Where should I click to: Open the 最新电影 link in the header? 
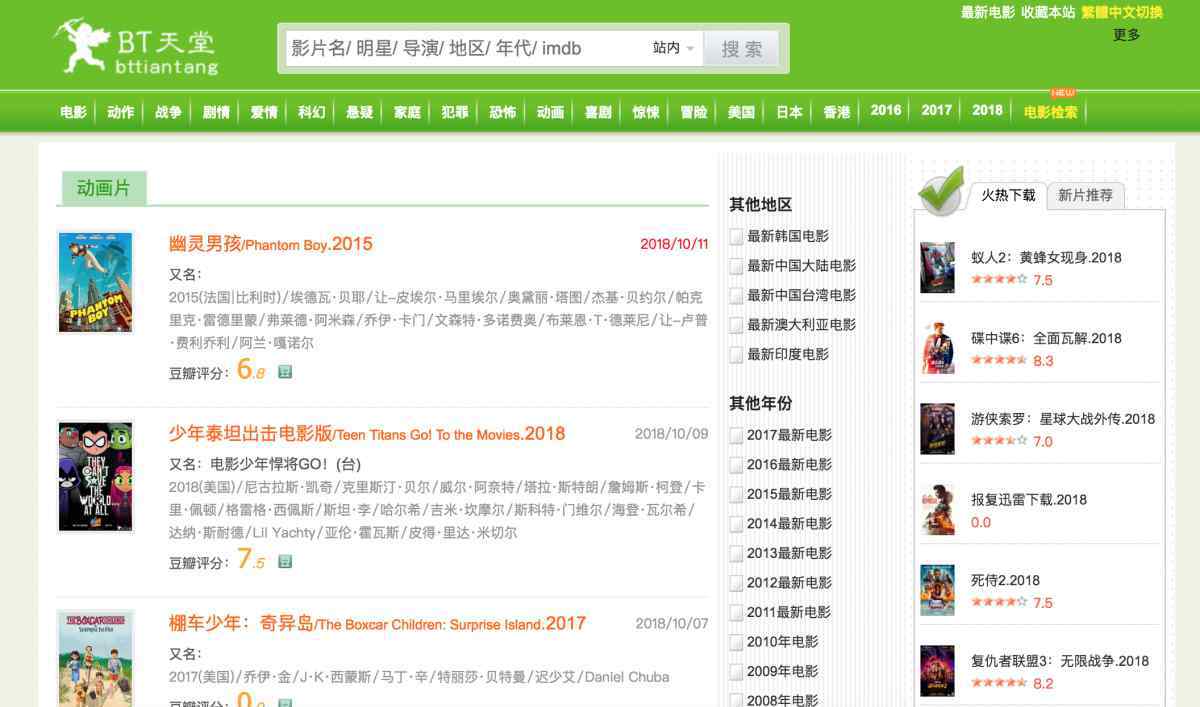coord(988,12)
